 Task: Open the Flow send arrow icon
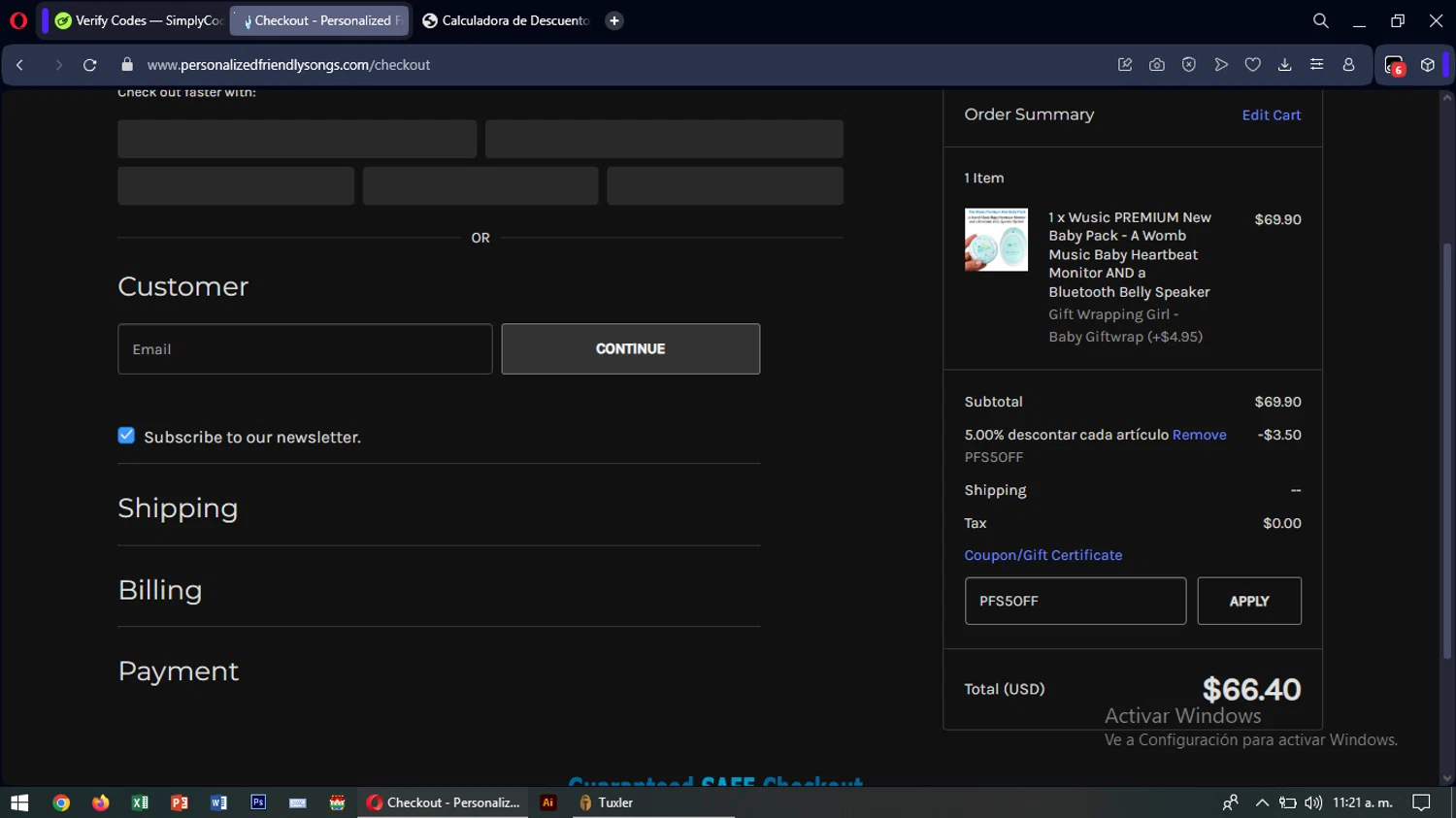click(1221, 65)
